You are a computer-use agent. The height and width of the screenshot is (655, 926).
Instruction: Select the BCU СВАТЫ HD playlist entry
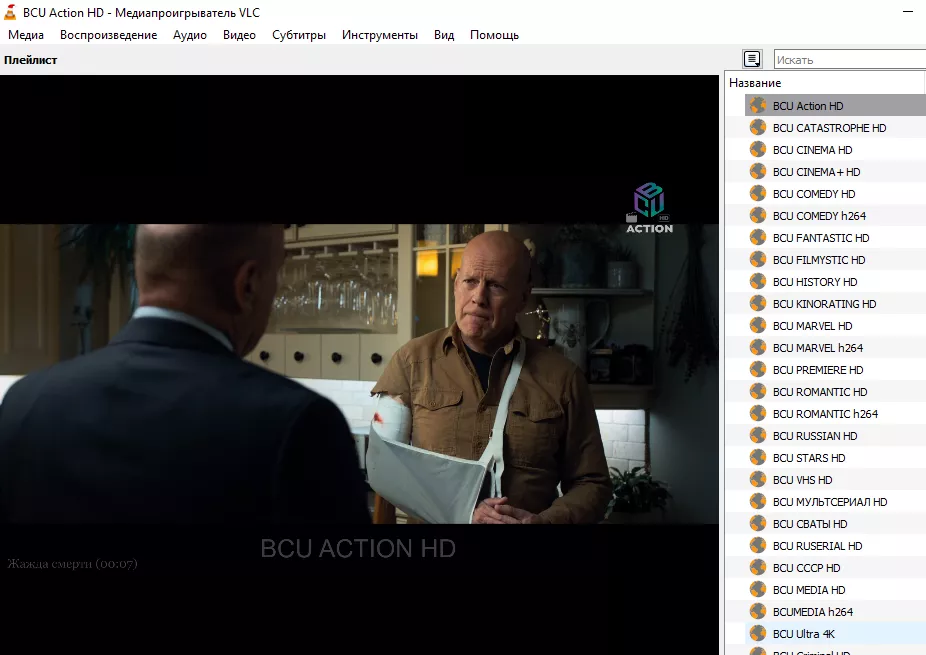(835, 524)
